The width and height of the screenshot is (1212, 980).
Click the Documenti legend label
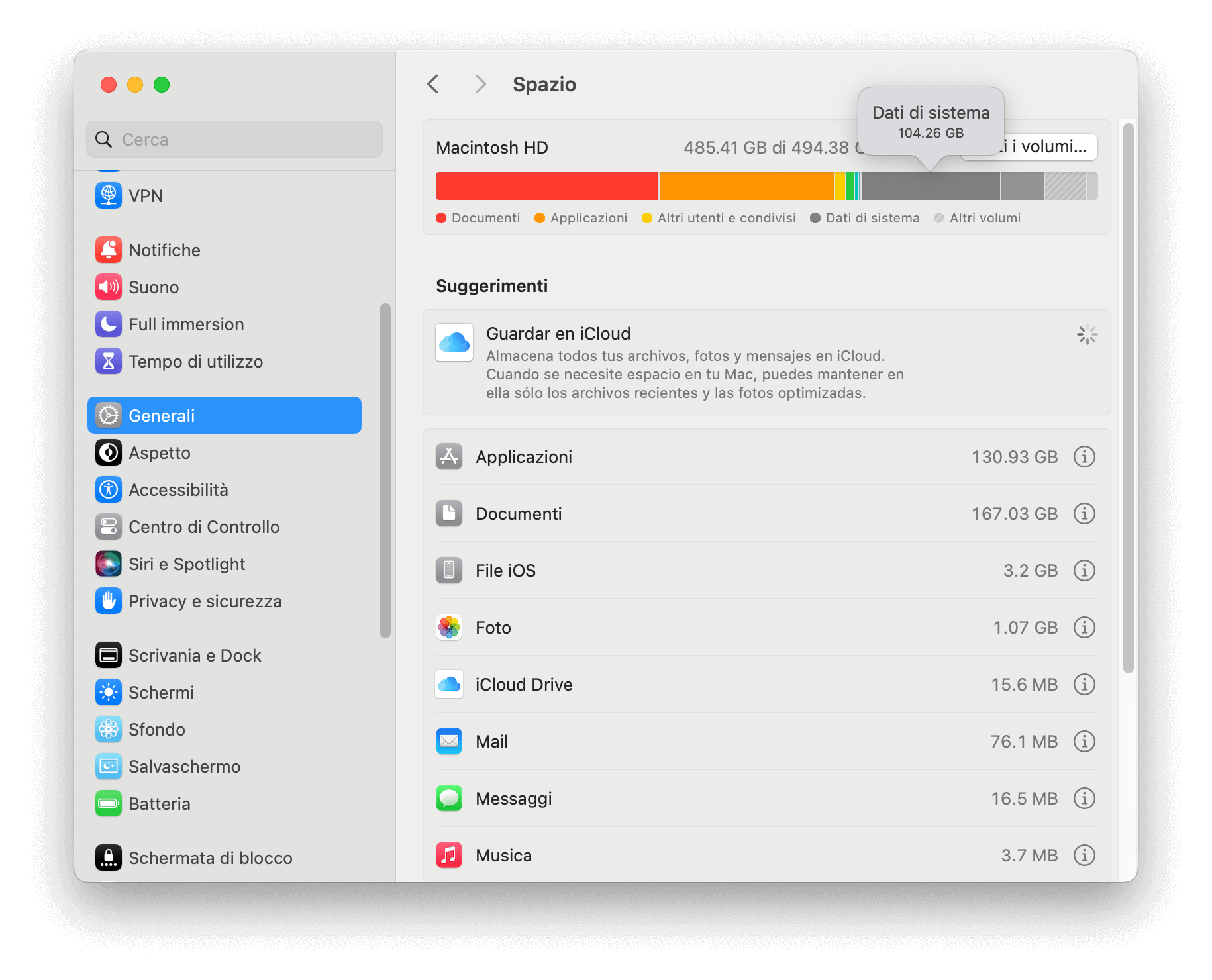click(485, 218)
